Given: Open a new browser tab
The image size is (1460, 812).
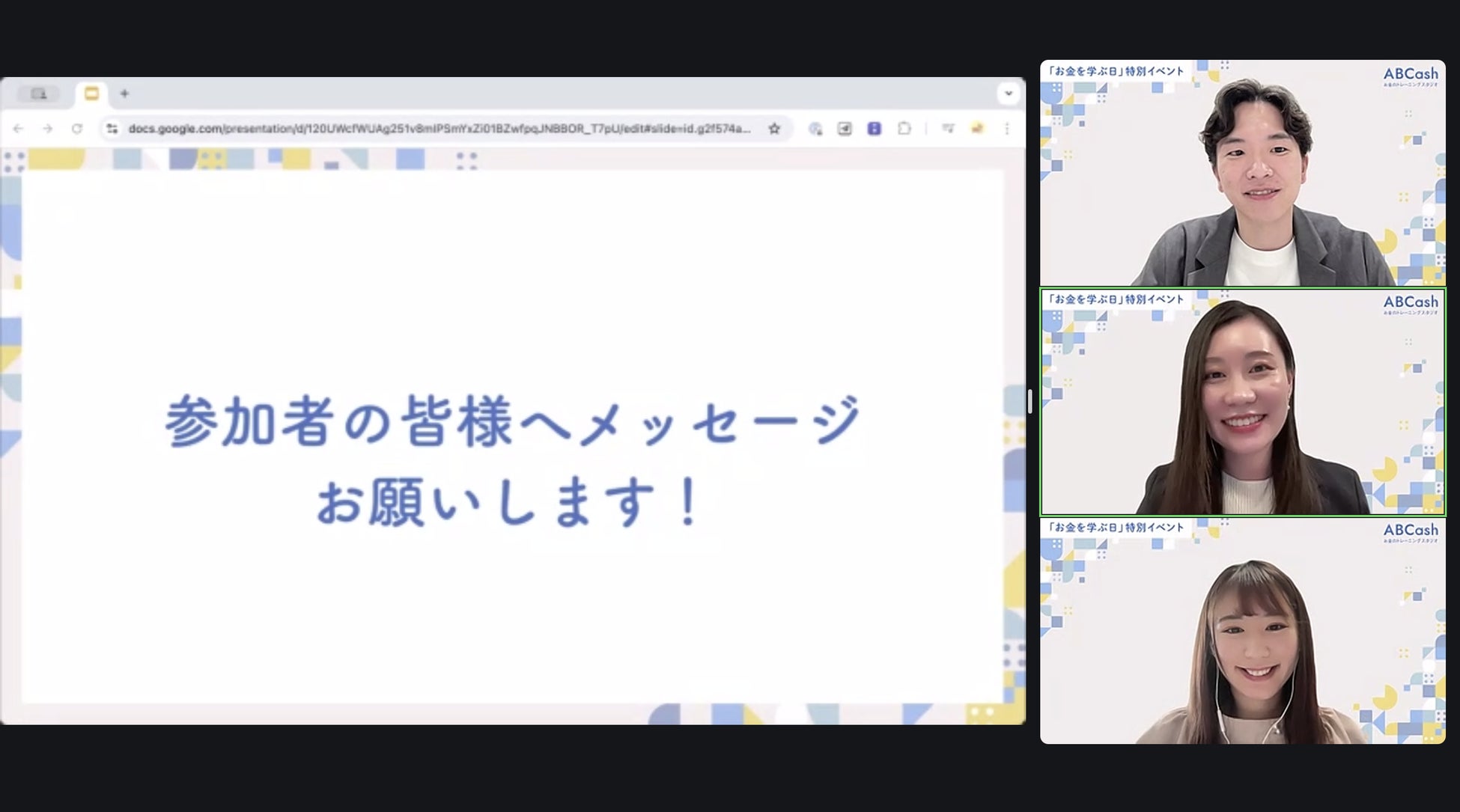Looking at the screenshot, I should coord(124,94).
